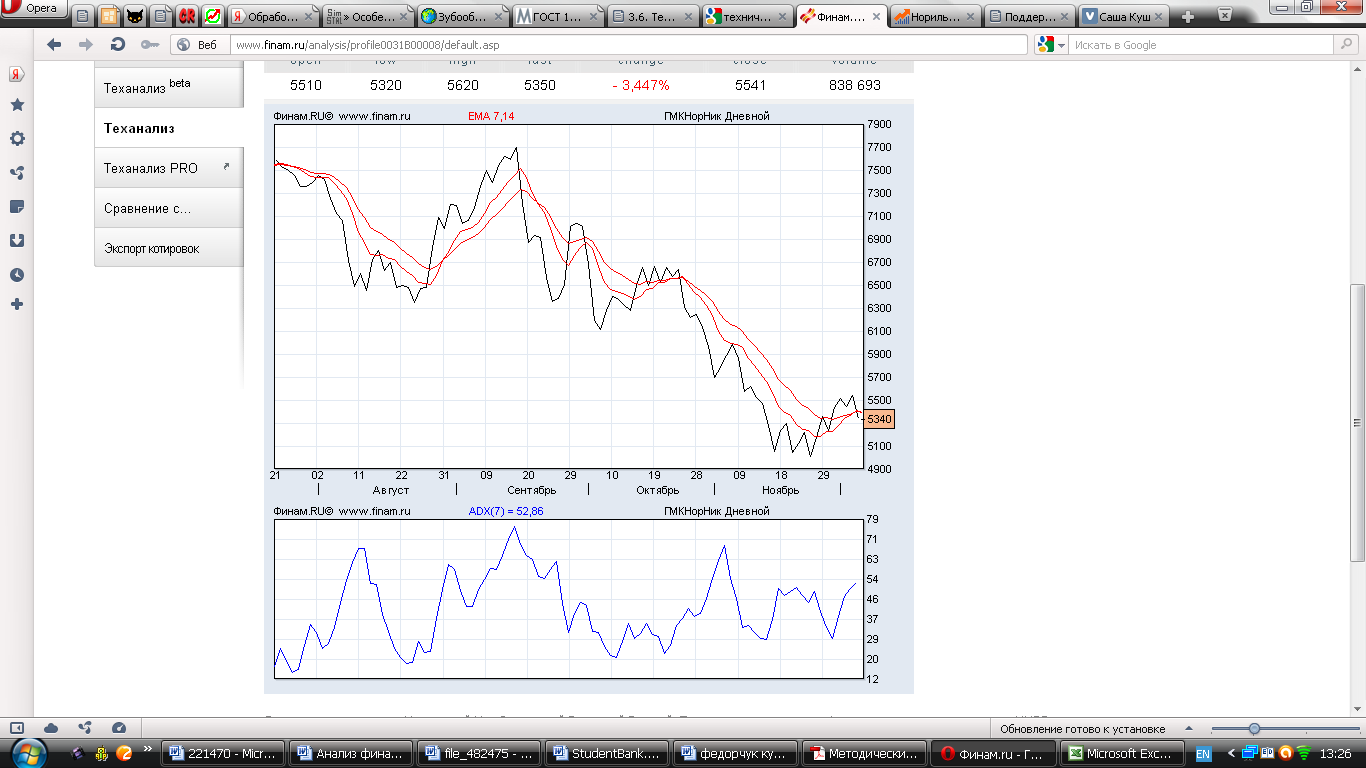Click the 838 693 volume value
This screenshot has height=768, width=1366.
click(855, 86)
